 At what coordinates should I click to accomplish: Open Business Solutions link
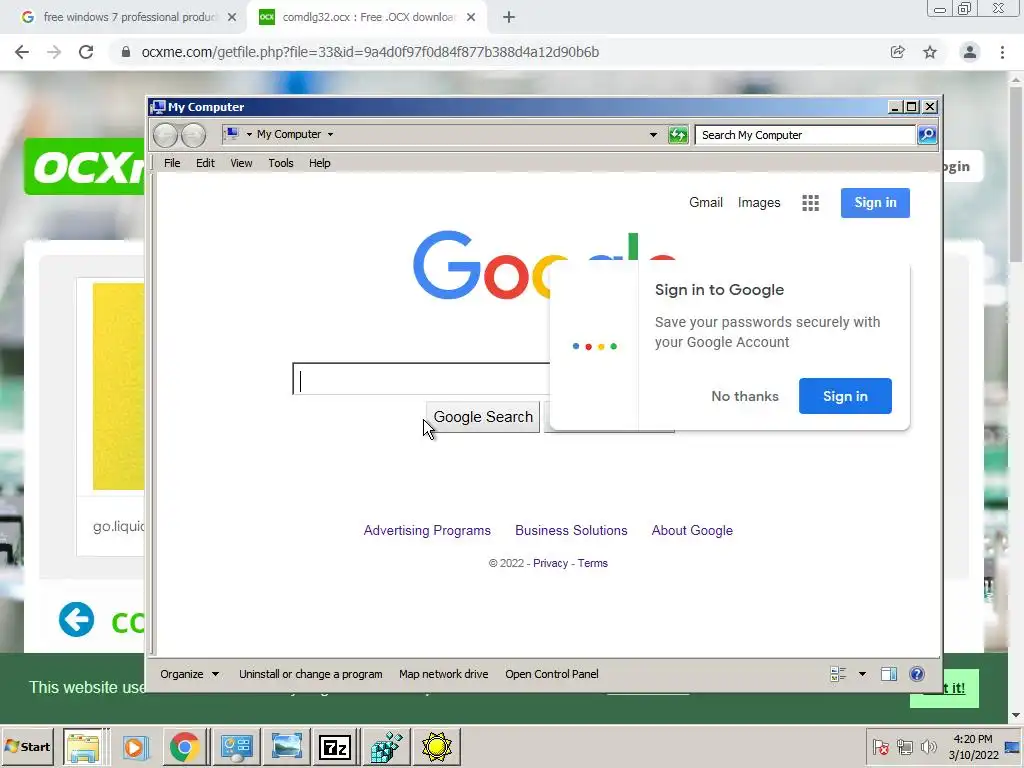571,530
